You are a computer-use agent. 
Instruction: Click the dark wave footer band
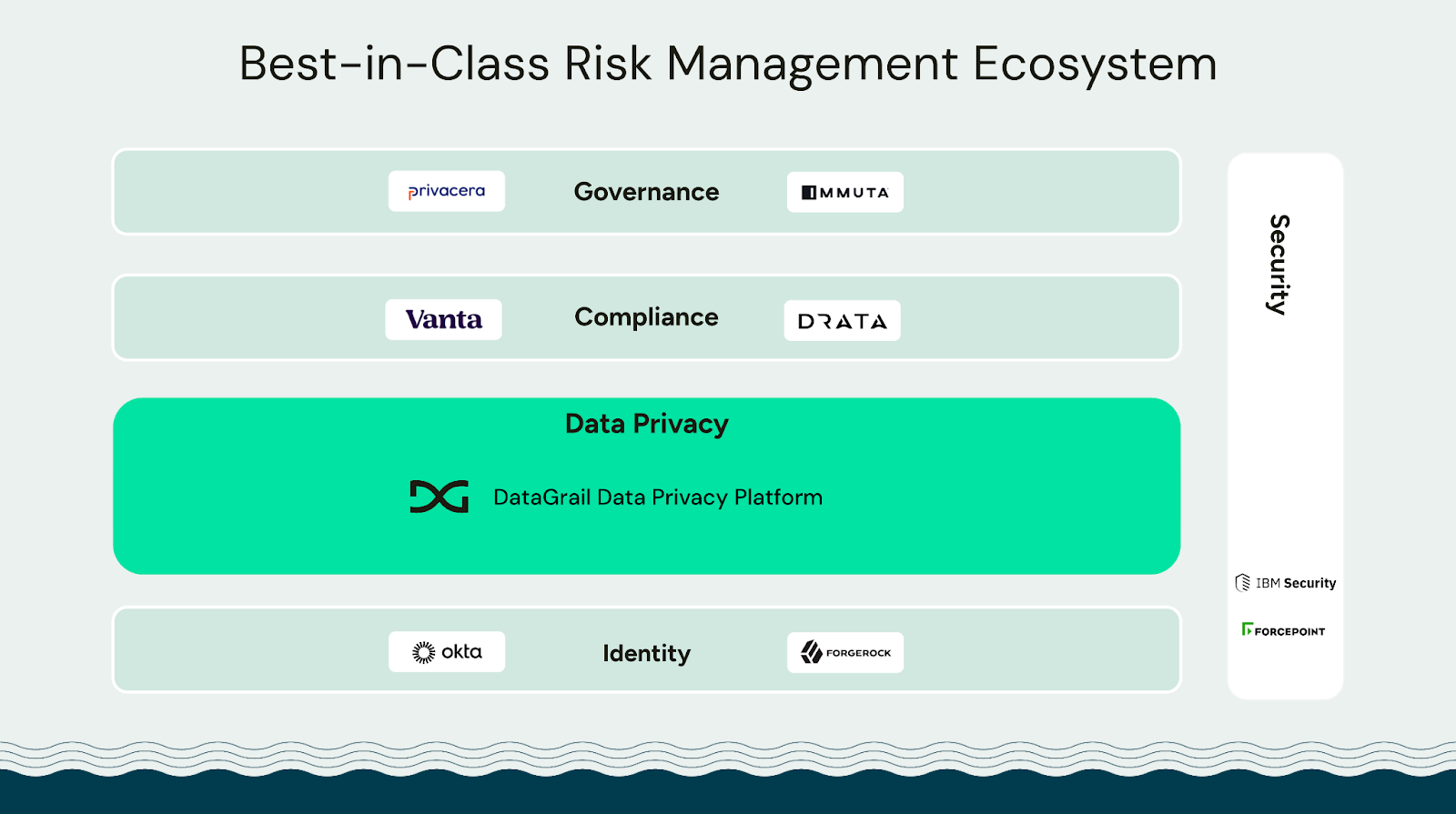728,793
